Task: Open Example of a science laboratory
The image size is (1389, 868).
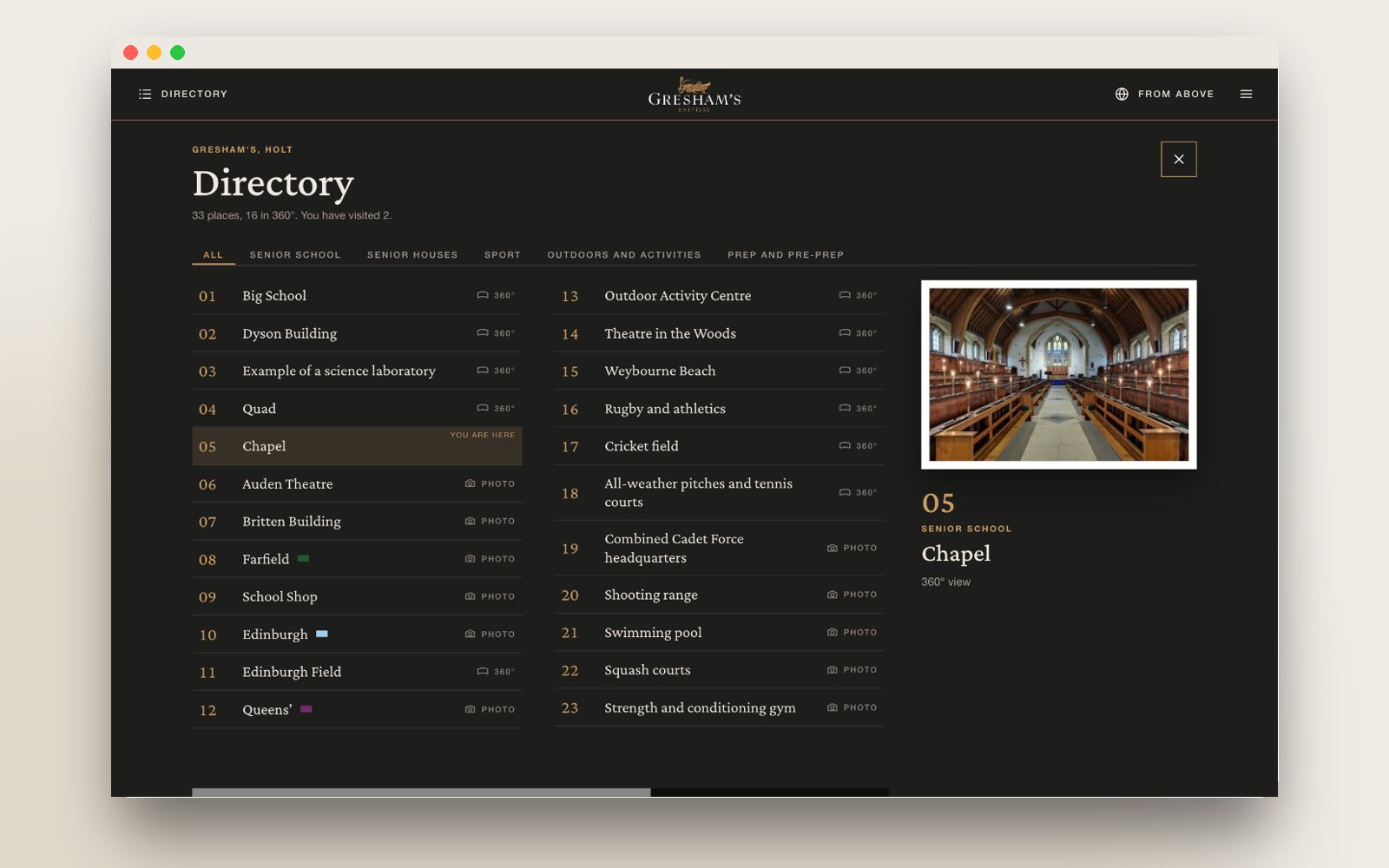Action: pyautogui.click(x=357, y=371)
